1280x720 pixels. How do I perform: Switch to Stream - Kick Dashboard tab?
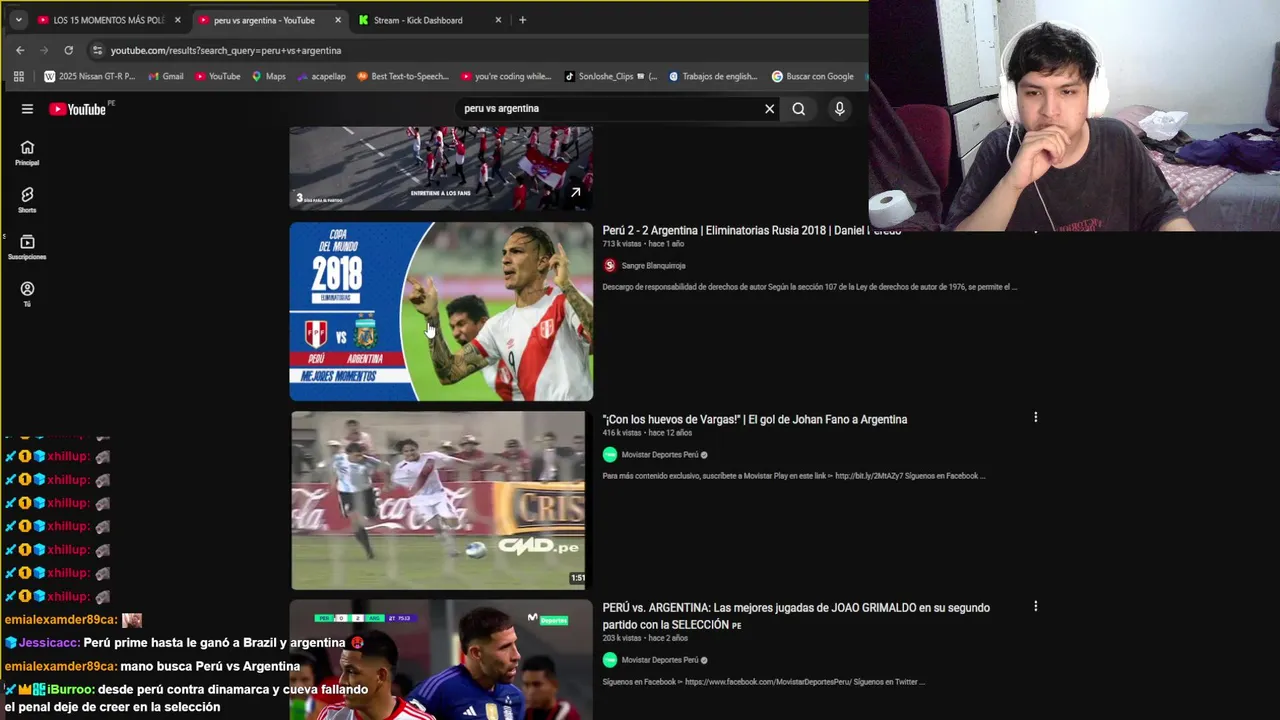tap(419, 20)
